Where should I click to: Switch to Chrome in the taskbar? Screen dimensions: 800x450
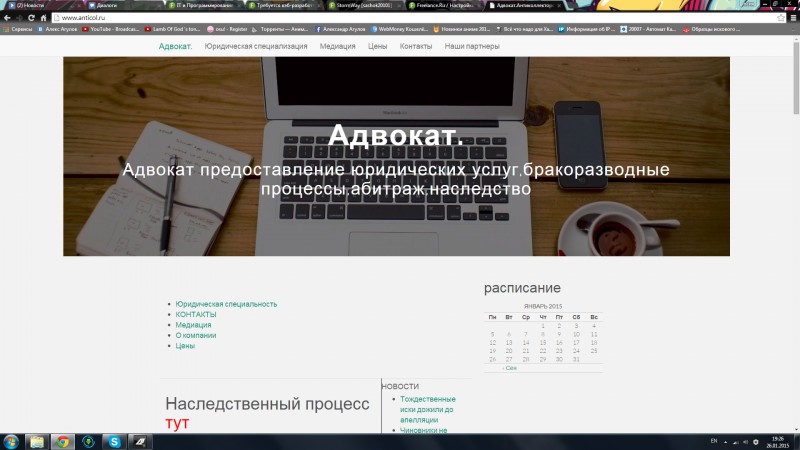pyautogui.click(x=62, y=442)
